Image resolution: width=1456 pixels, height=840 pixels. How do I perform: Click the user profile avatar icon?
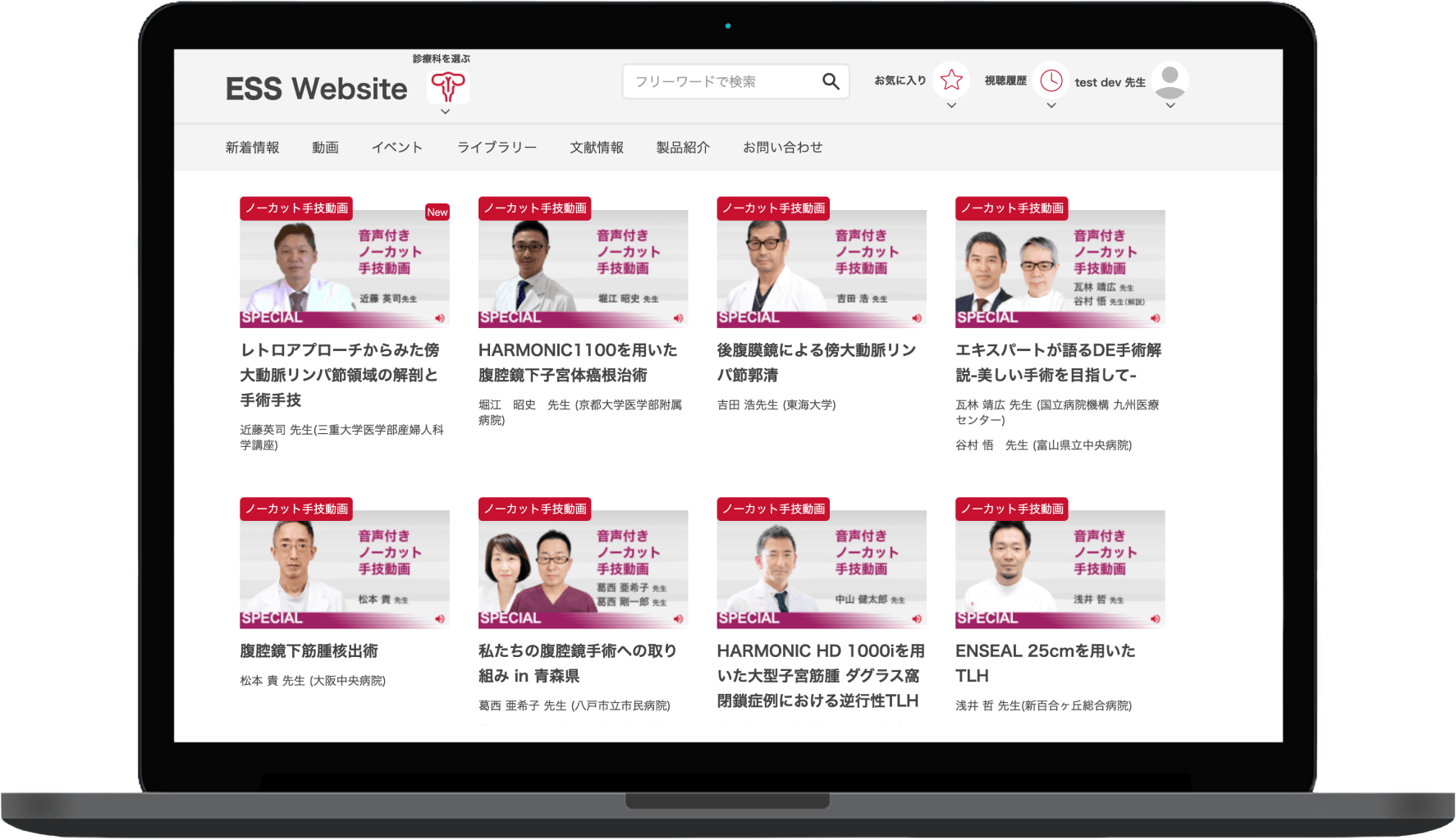pos(1170,80)
